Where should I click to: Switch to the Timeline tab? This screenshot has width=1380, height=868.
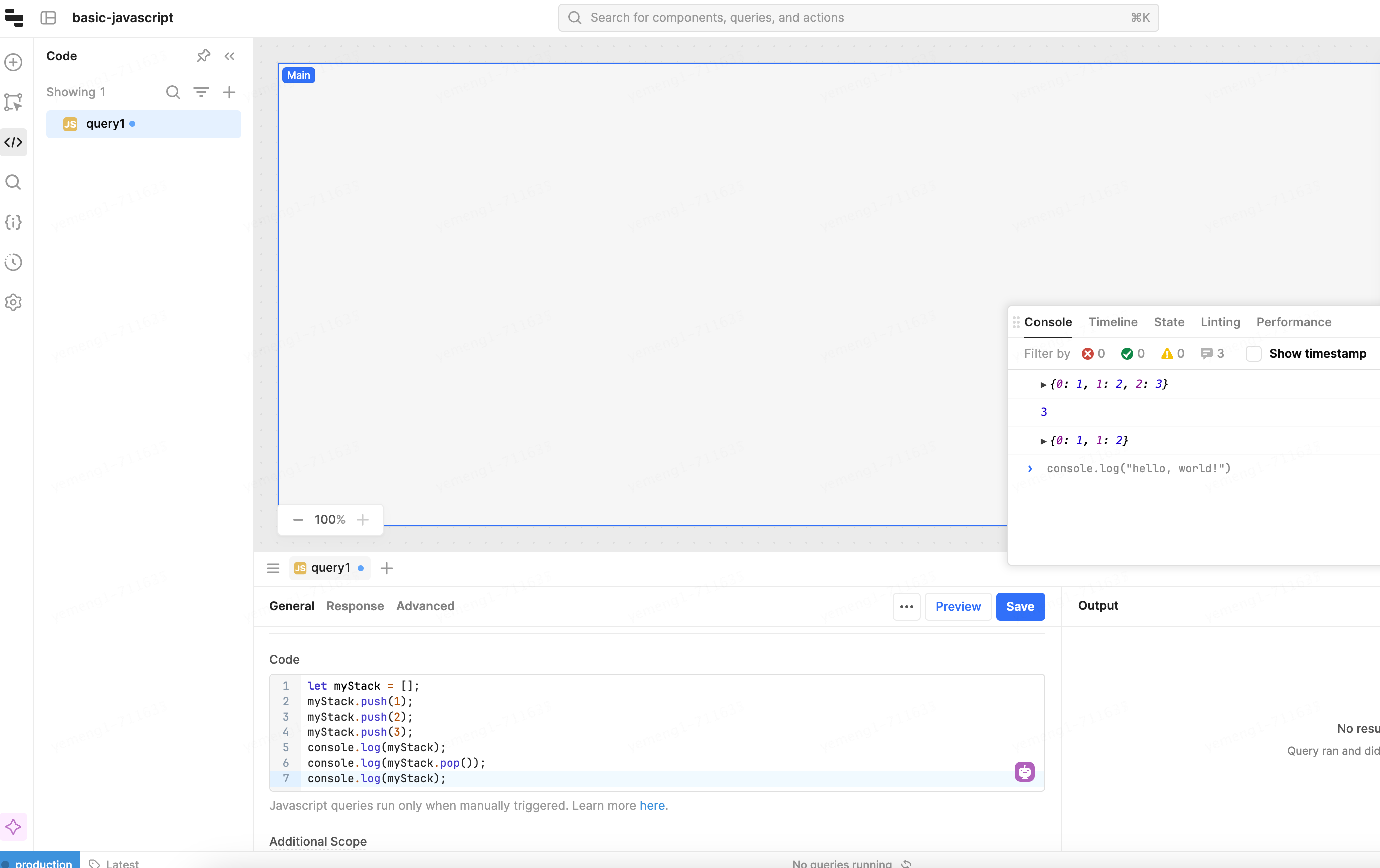point(1113,322)
